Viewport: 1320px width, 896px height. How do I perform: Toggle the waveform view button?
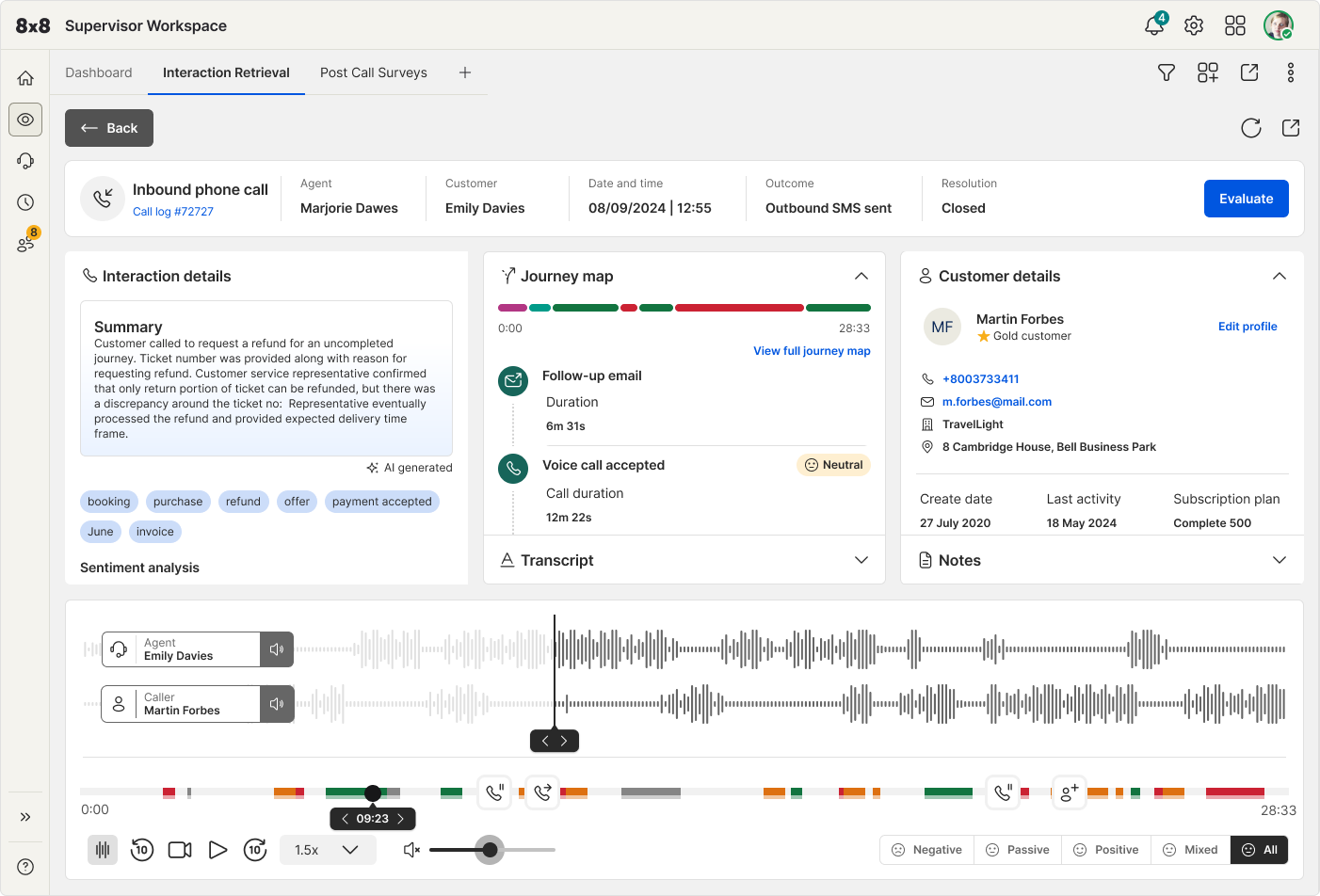[x=103, y=850]
